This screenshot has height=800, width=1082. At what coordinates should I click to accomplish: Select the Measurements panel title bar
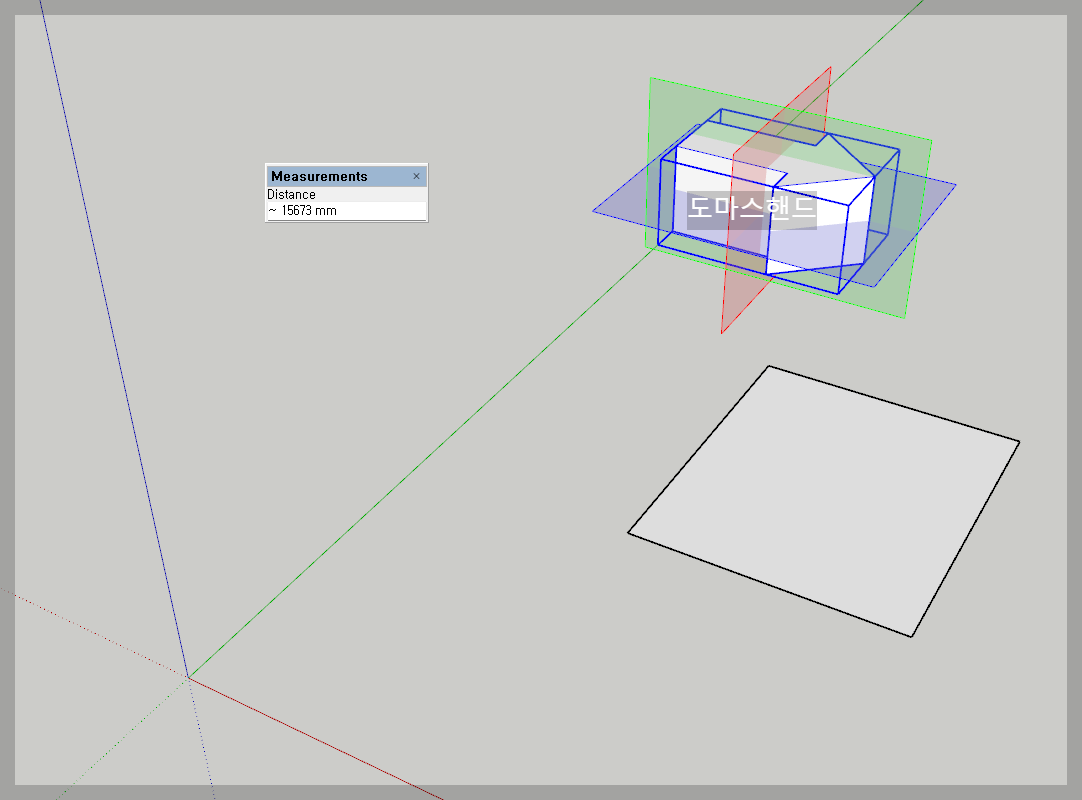pyautogui.click(x=346, y=176)
